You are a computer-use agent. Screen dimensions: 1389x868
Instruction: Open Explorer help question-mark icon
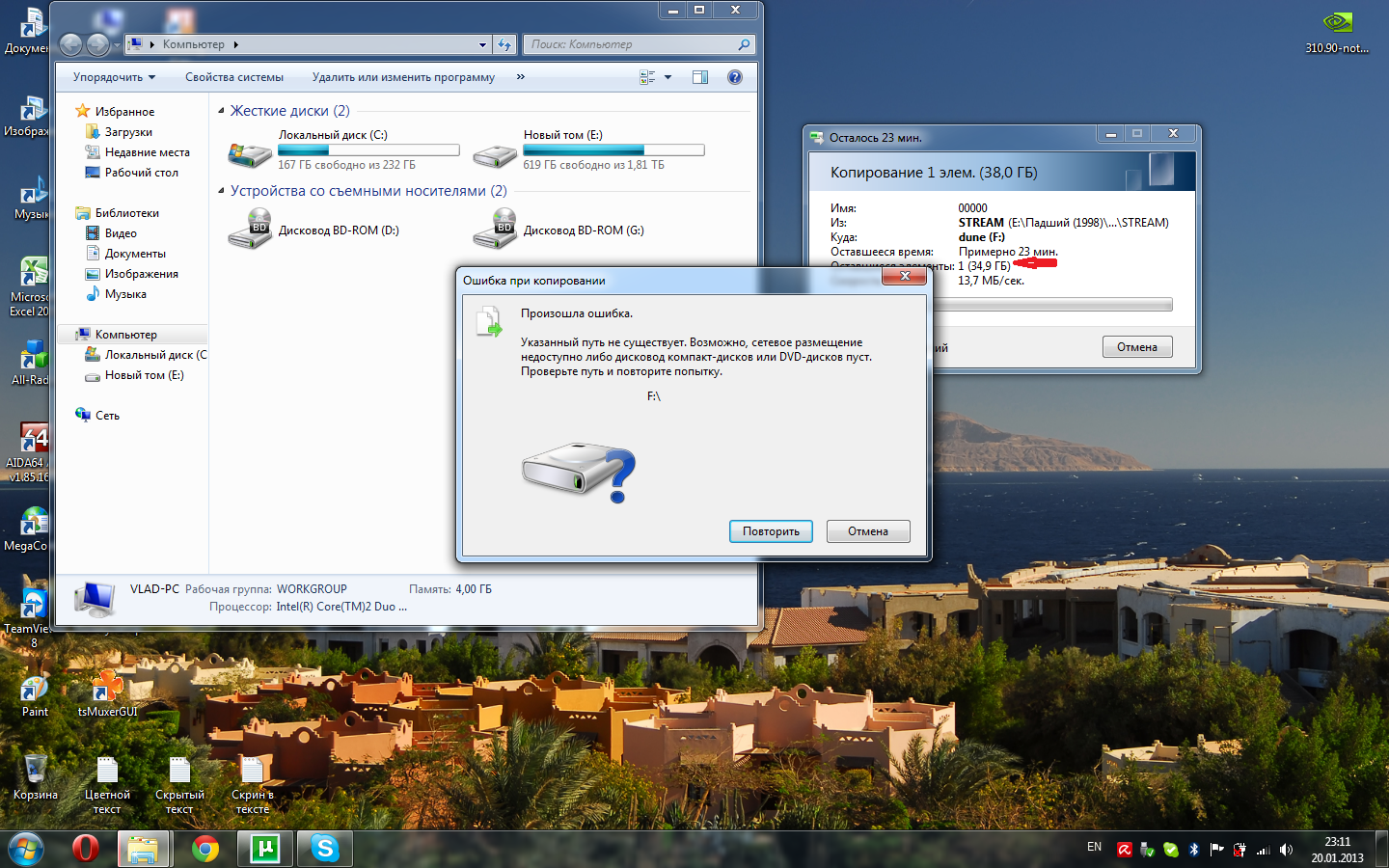point(735,77)
